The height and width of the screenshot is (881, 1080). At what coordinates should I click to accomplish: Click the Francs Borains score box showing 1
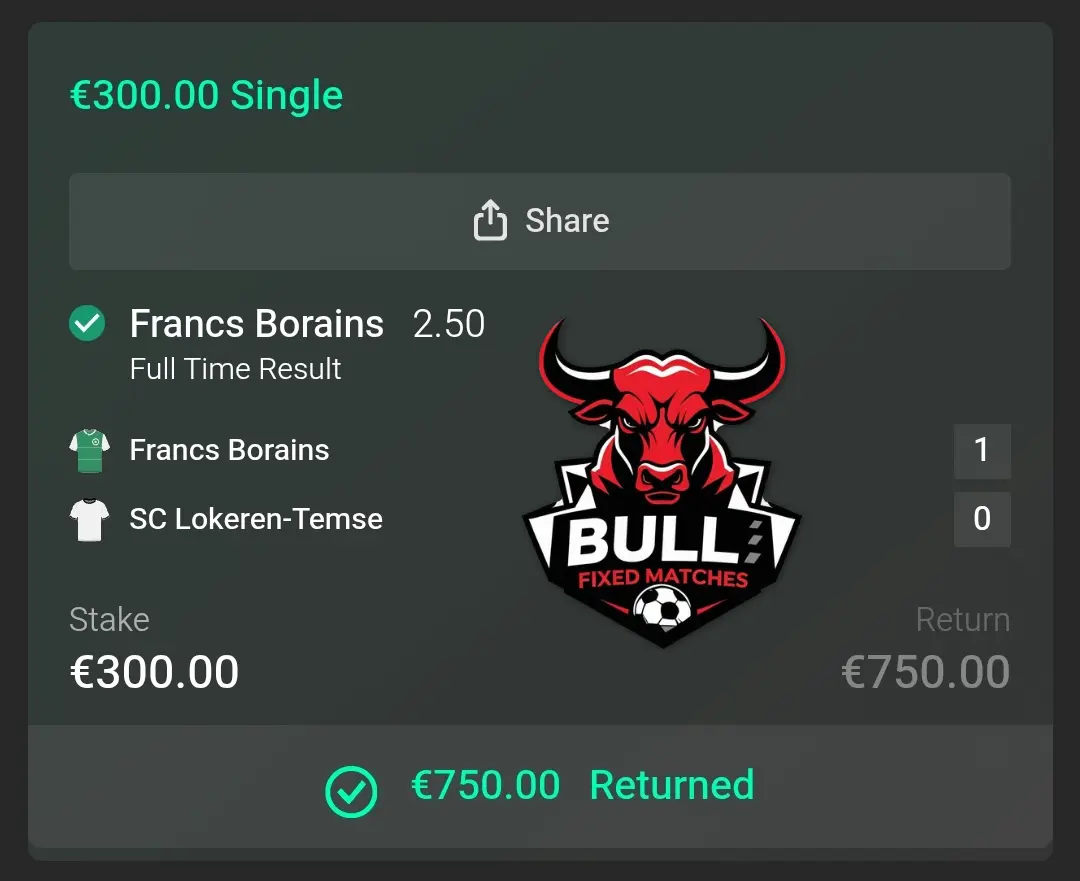(982, 450)
